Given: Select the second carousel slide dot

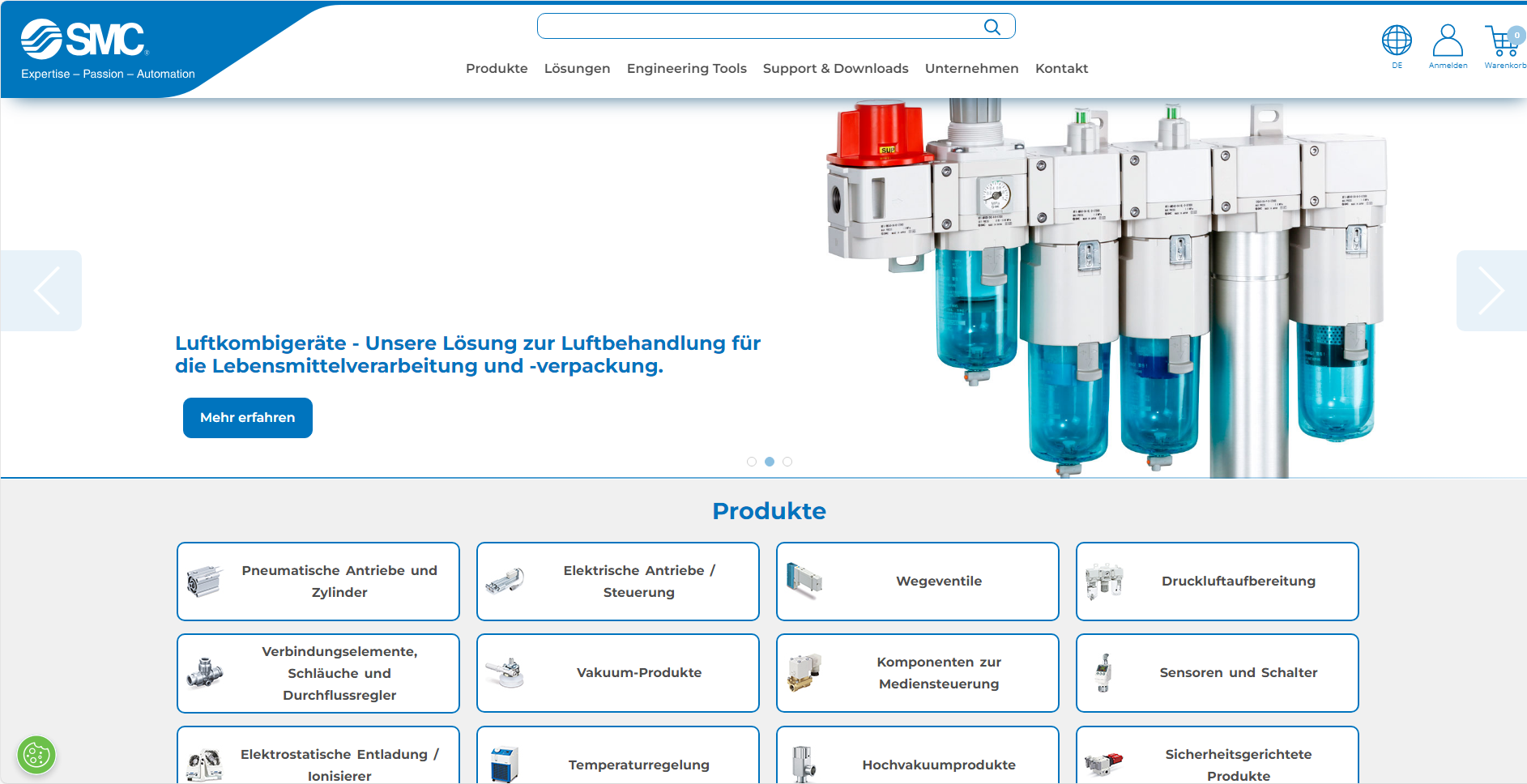Looking at the screenshot, I should [x=770, y=462].
